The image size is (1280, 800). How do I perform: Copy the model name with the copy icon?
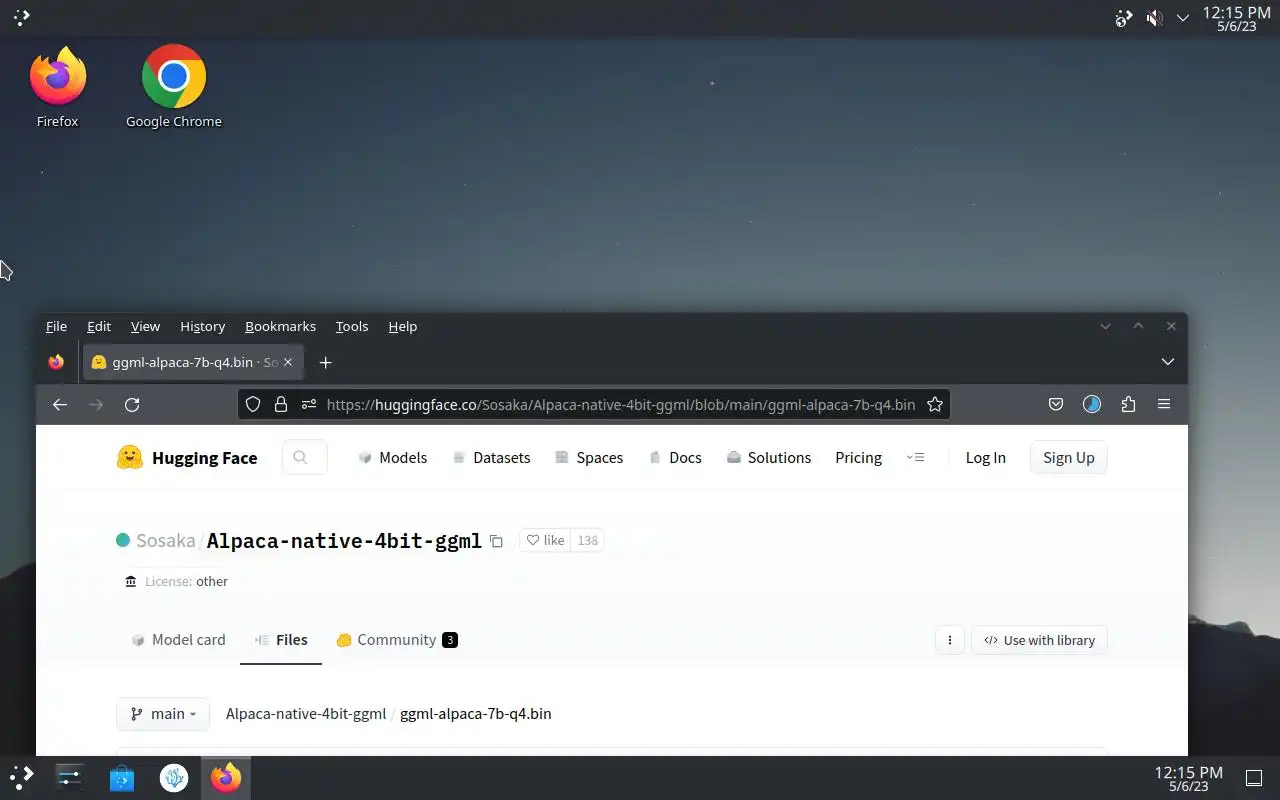(496, 541)
